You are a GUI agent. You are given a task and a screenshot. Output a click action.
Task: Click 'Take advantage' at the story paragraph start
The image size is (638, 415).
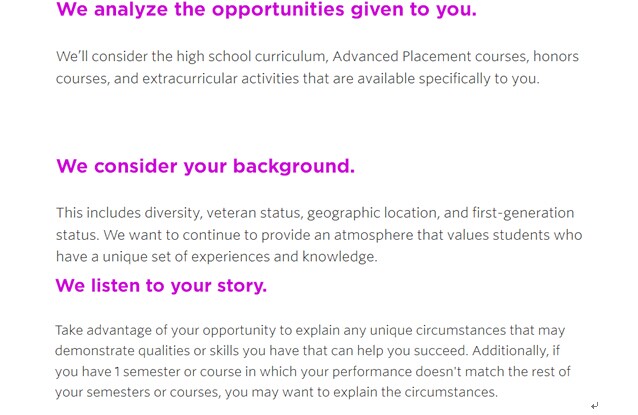tap(103, 330)
